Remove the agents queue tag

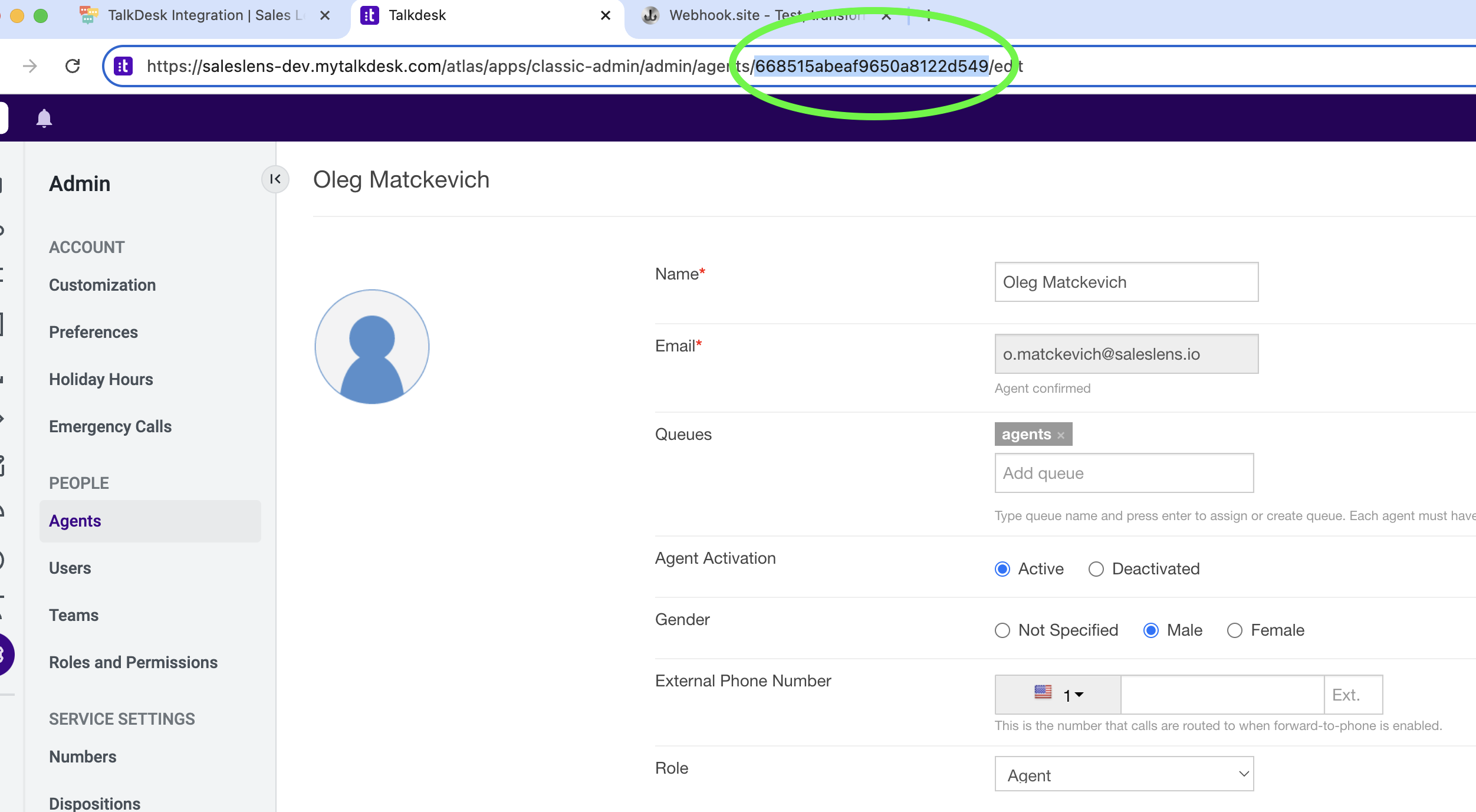tap(1061, 435)
